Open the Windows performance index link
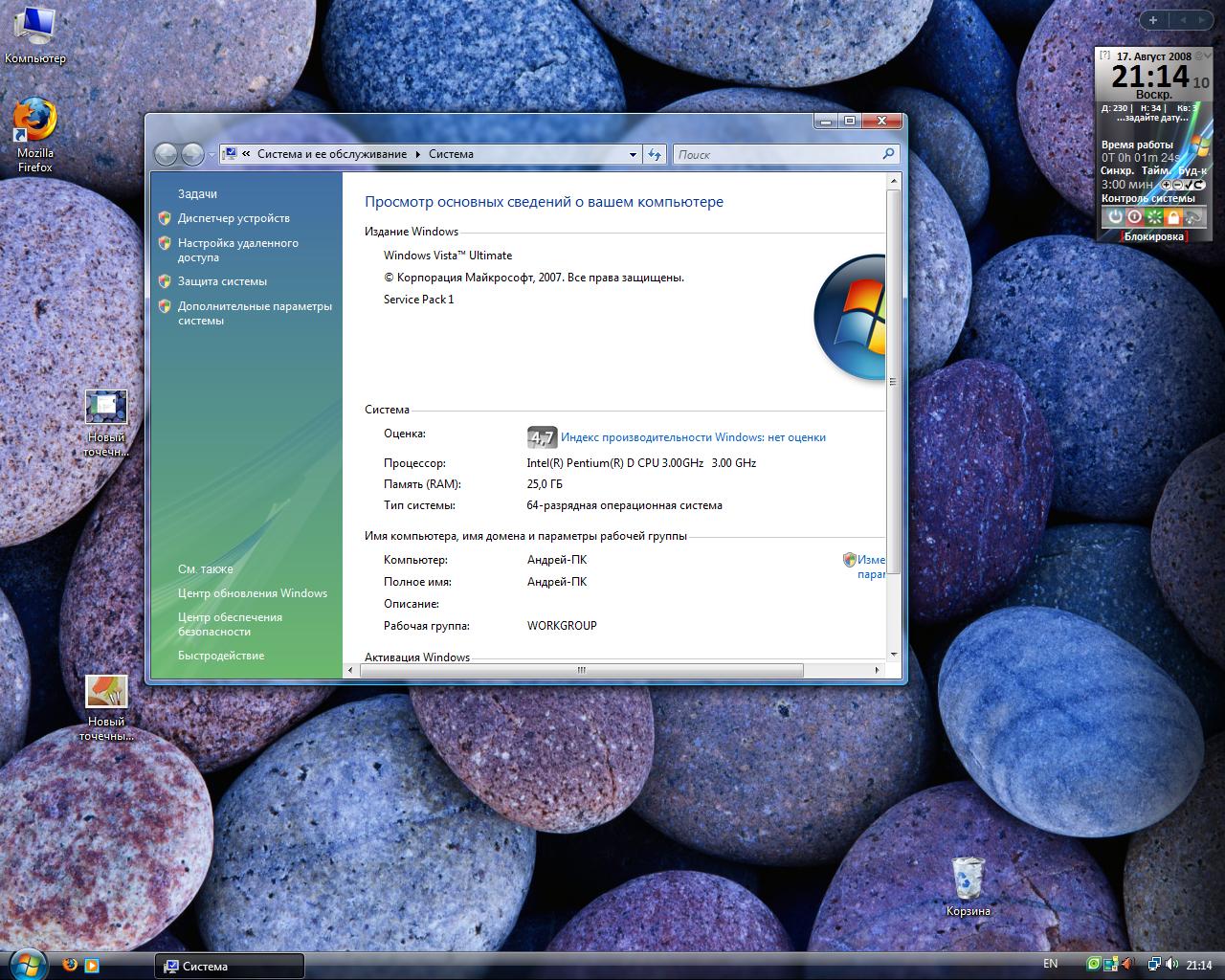This screenshot has width=1225, height=980. tap(693, 437)
